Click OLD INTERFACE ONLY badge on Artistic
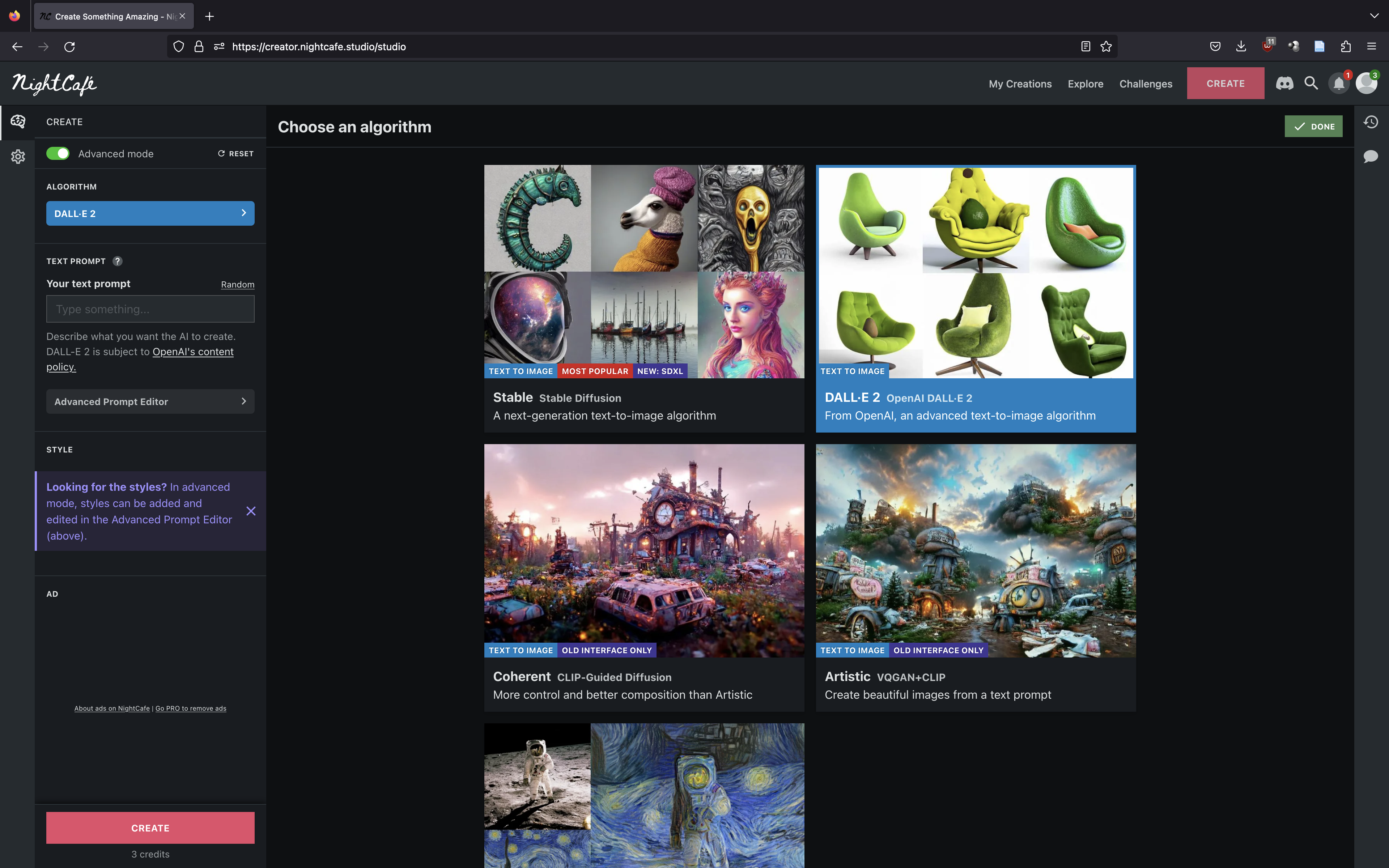Viewport: 1389px width, 868px height. 938,650
